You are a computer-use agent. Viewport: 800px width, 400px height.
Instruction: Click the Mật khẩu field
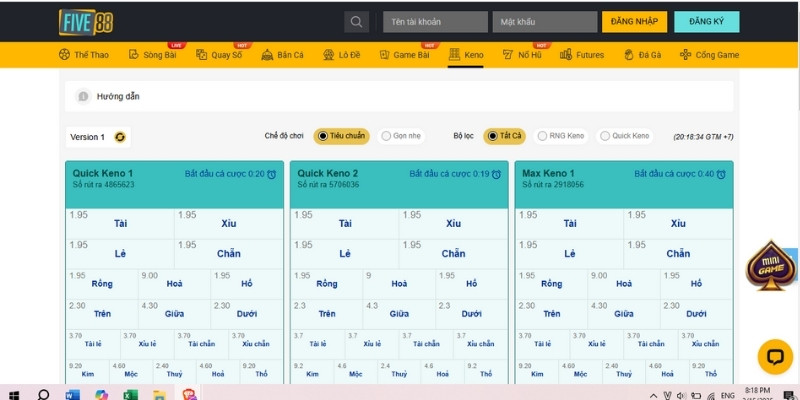pos(545,22)
